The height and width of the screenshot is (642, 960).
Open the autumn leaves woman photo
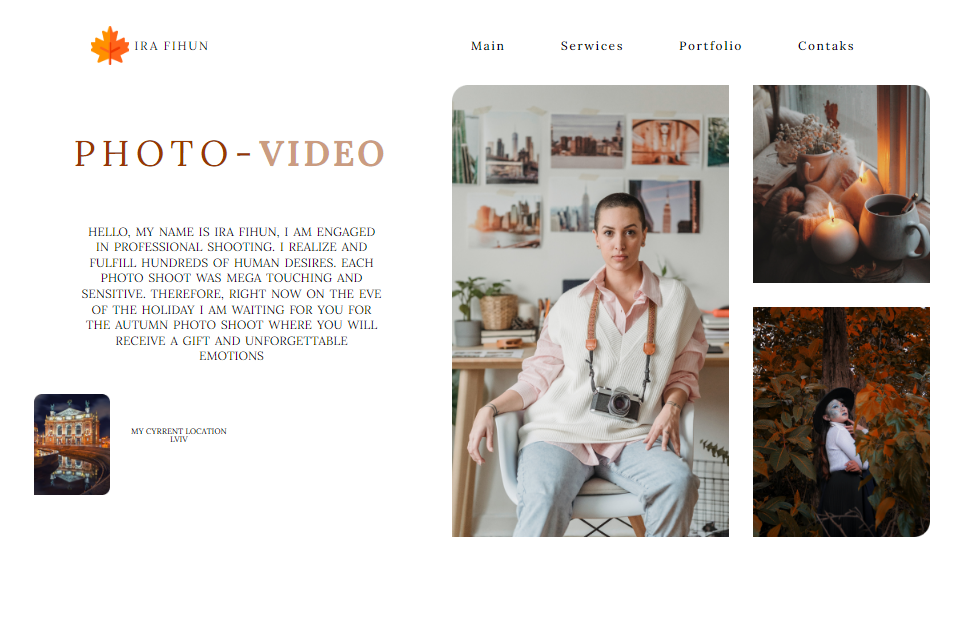[x=841, y=422]
